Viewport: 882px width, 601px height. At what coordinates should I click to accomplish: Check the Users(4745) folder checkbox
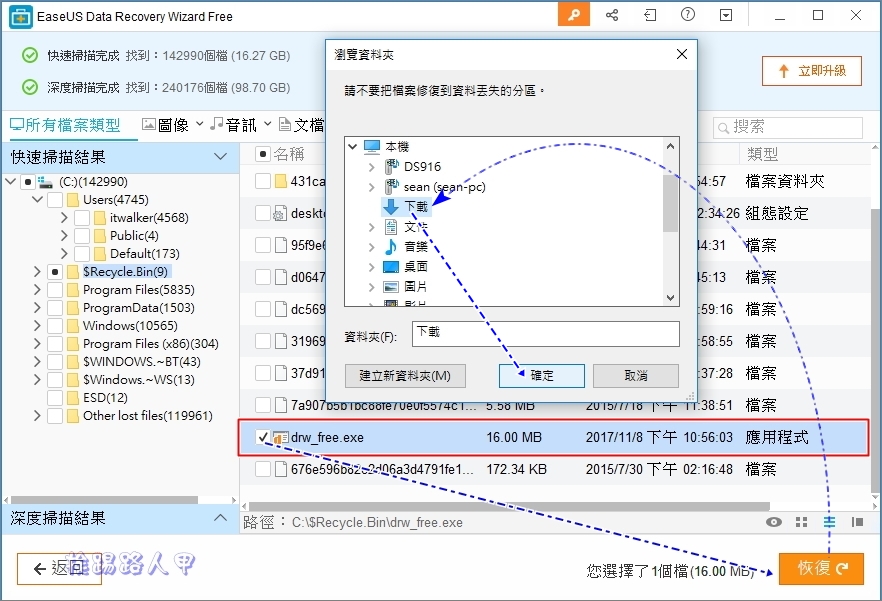coord(55,200)
